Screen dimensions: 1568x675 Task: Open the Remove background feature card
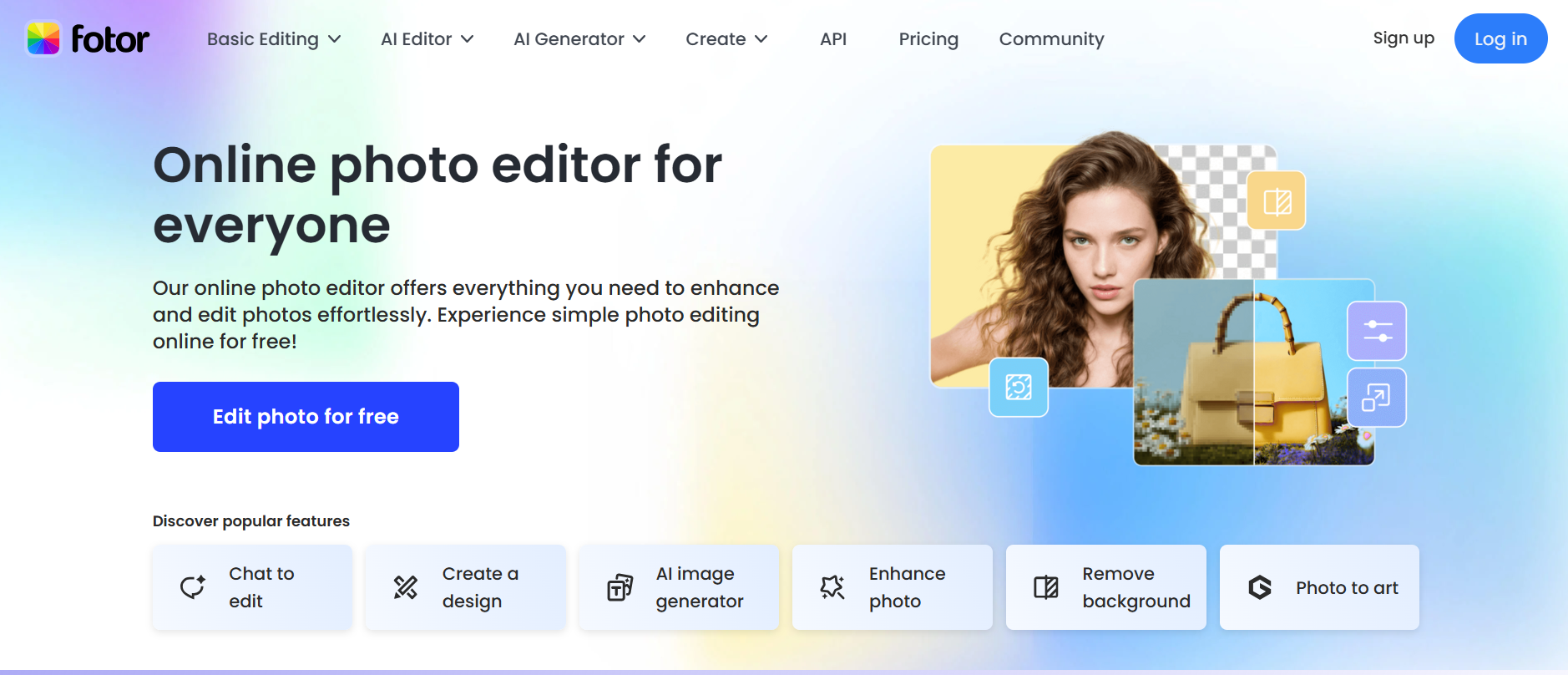pos(1105,587)
